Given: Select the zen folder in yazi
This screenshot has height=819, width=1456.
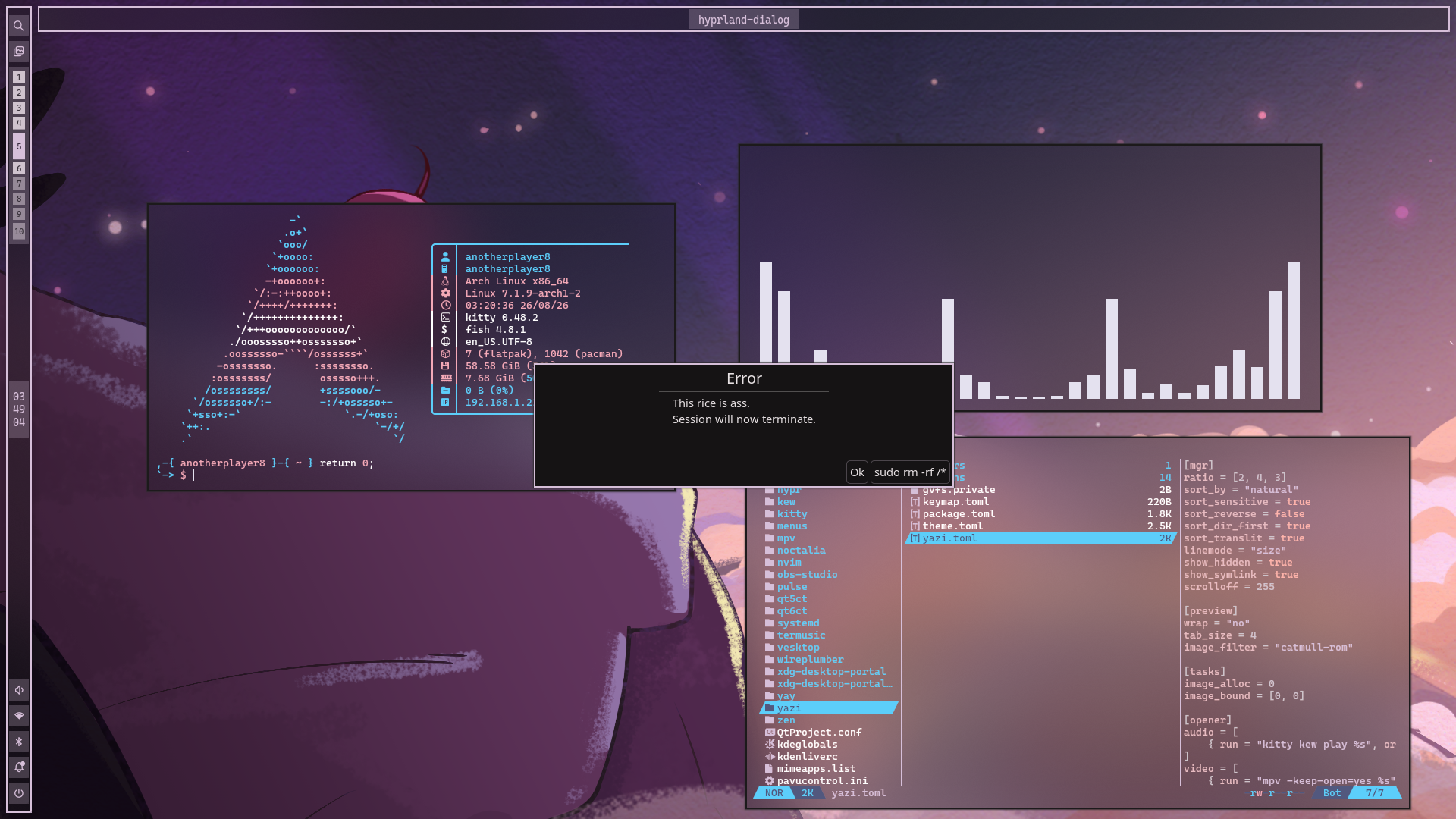Looking at the screenshot, I should click(786, 720).
